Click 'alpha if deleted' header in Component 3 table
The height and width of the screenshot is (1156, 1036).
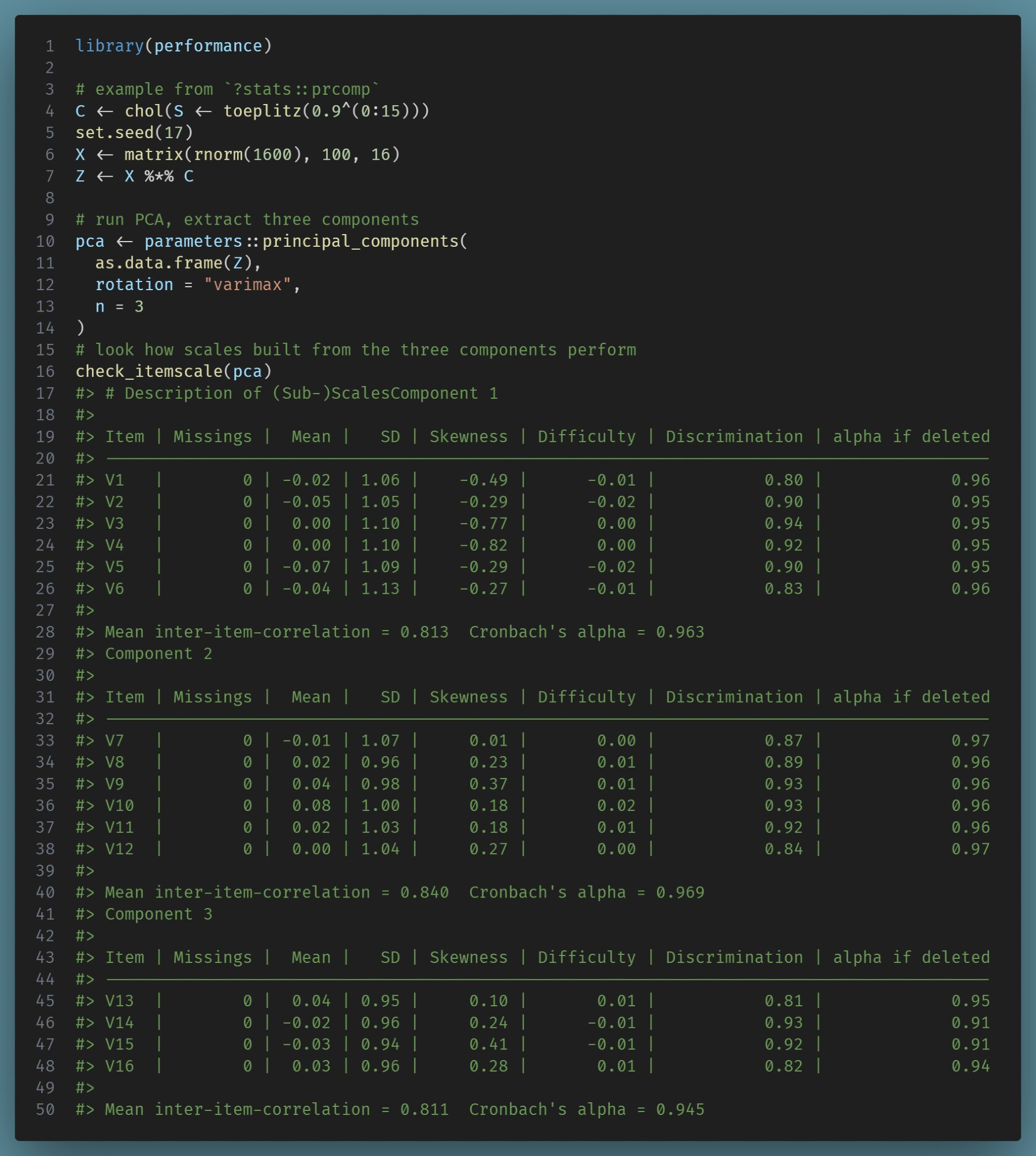912,957
